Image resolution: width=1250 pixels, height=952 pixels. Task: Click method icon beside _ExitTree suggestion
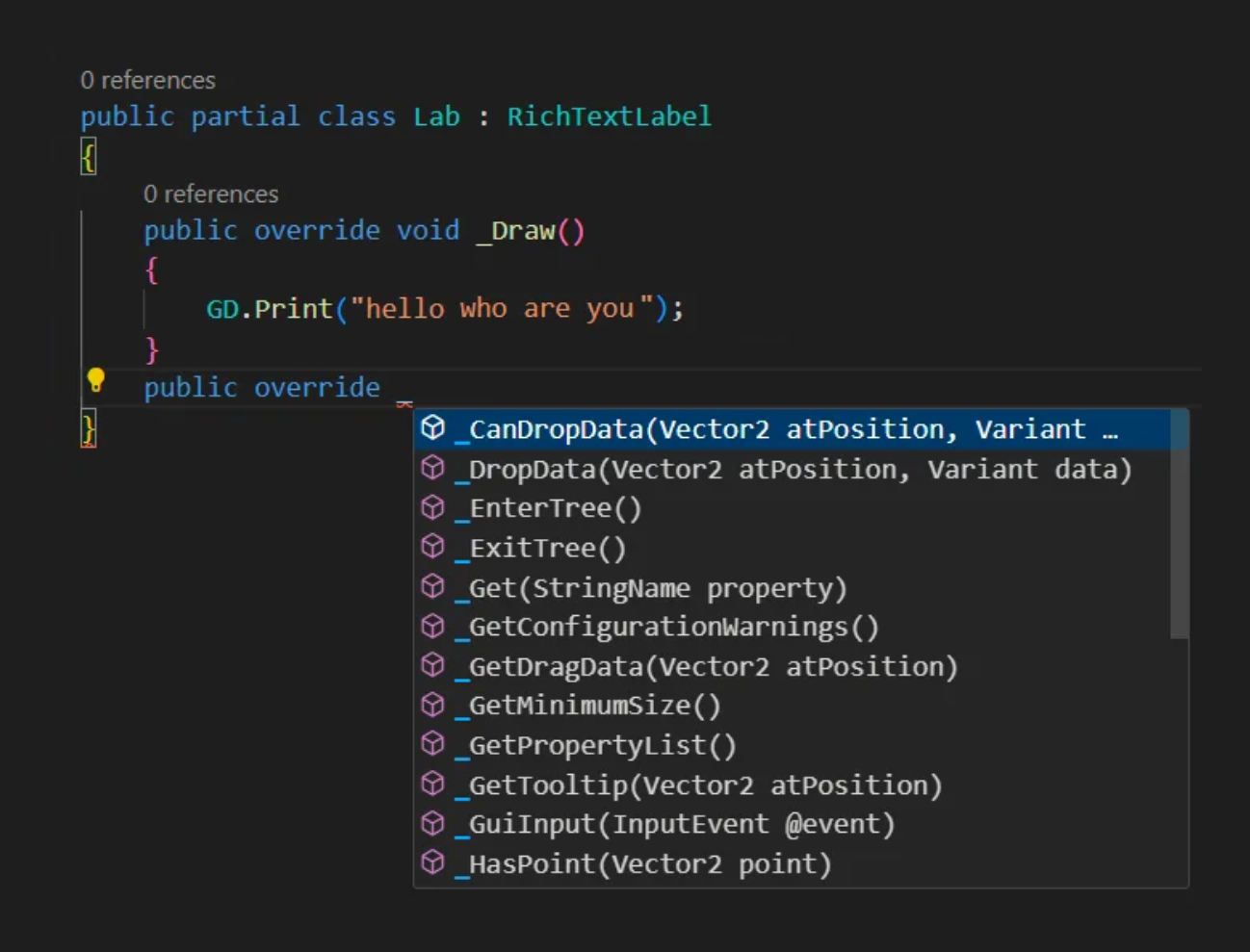point(433,547)
